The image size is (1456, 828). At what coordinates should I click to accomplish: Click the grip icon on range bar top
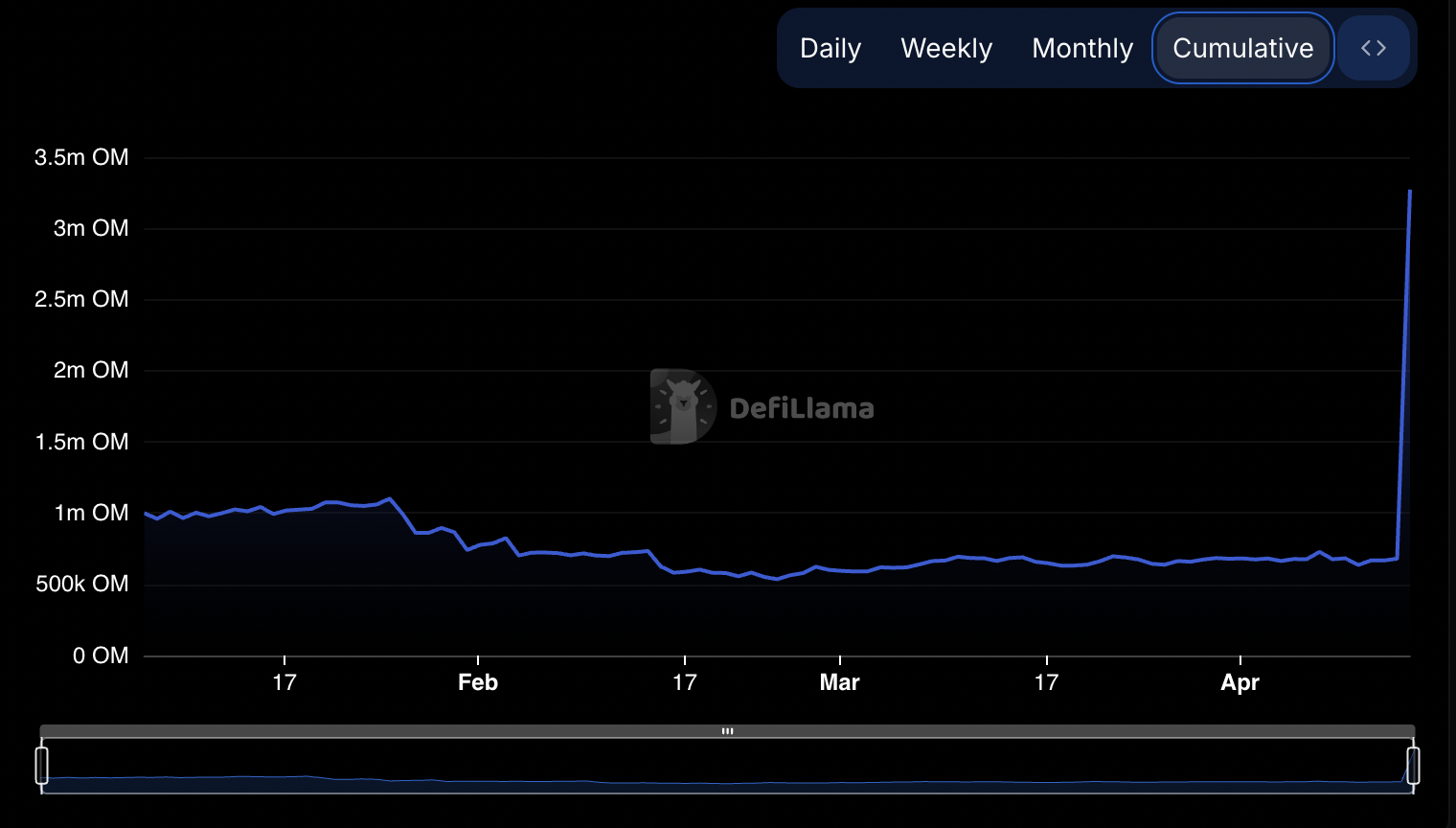(727, 731)
